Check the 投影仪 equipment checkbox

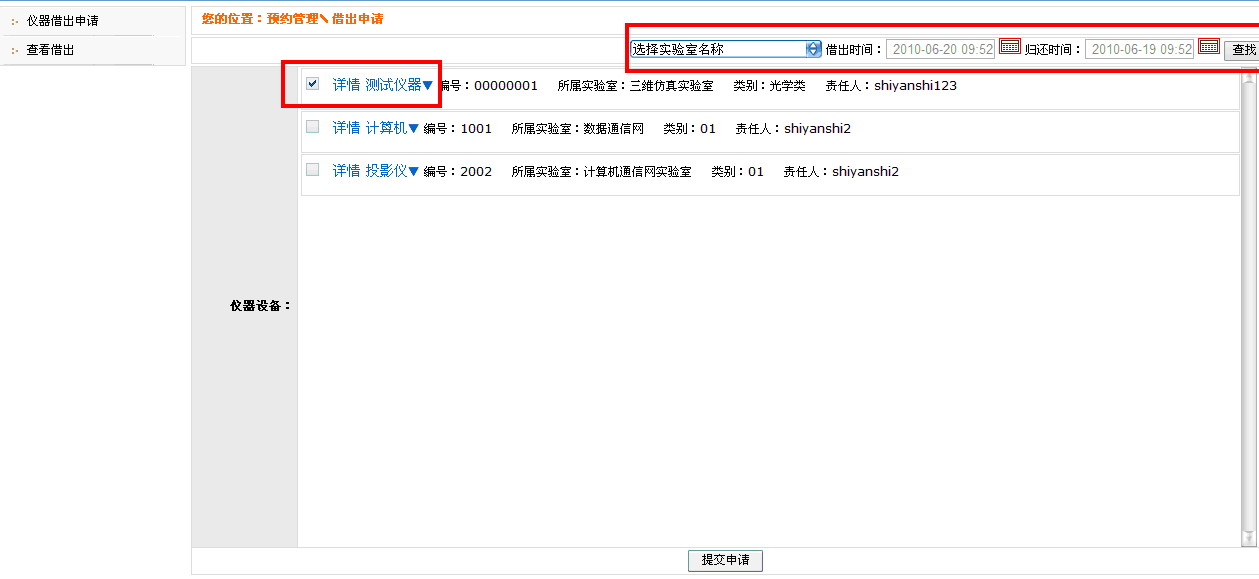tap(313, 170)
